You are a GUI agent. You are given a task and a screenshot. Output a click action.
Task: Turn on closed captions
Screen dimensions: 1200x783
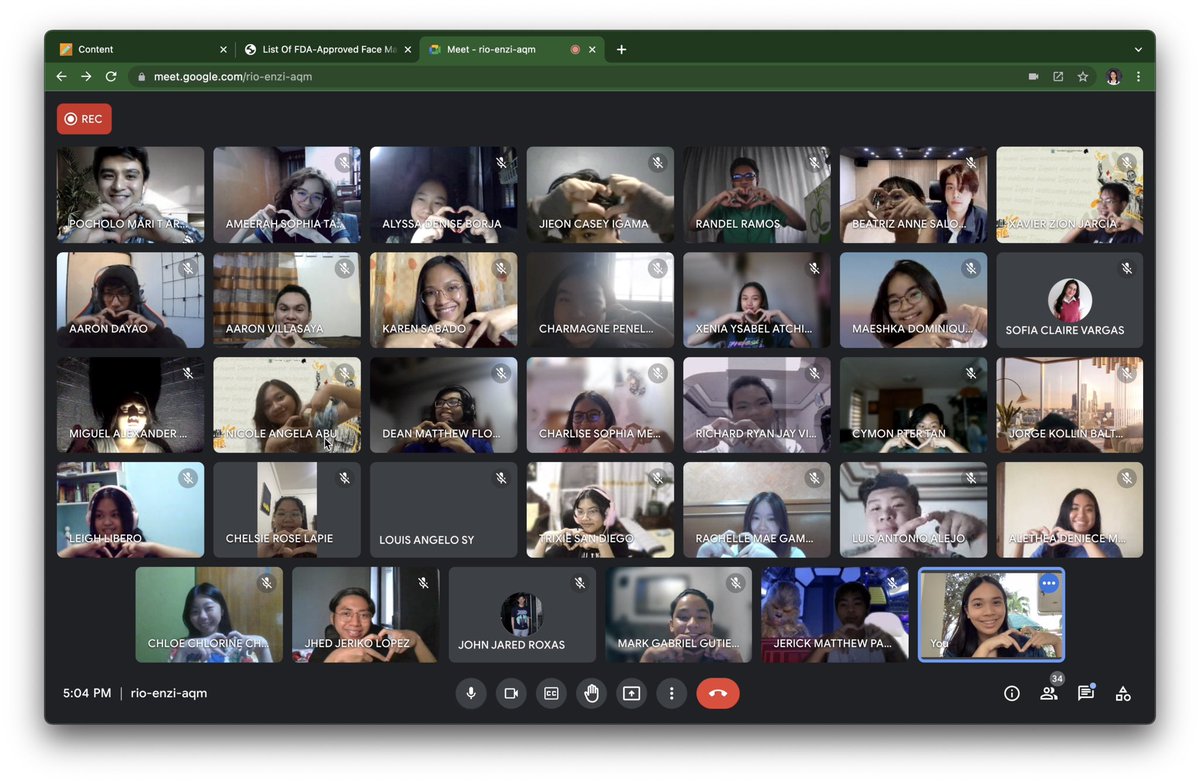tap(551, 693)
